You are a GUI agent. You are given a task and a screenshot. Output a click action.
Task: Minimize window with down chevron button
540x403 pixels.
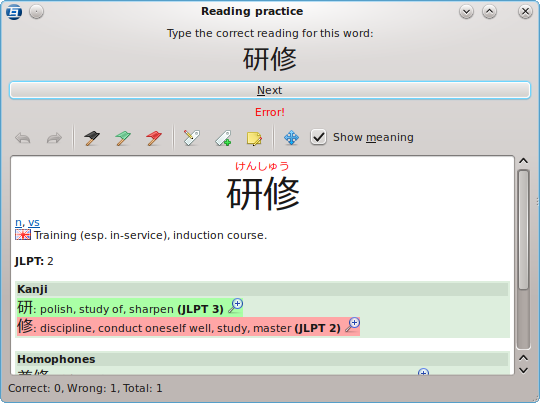pos(466,12)
